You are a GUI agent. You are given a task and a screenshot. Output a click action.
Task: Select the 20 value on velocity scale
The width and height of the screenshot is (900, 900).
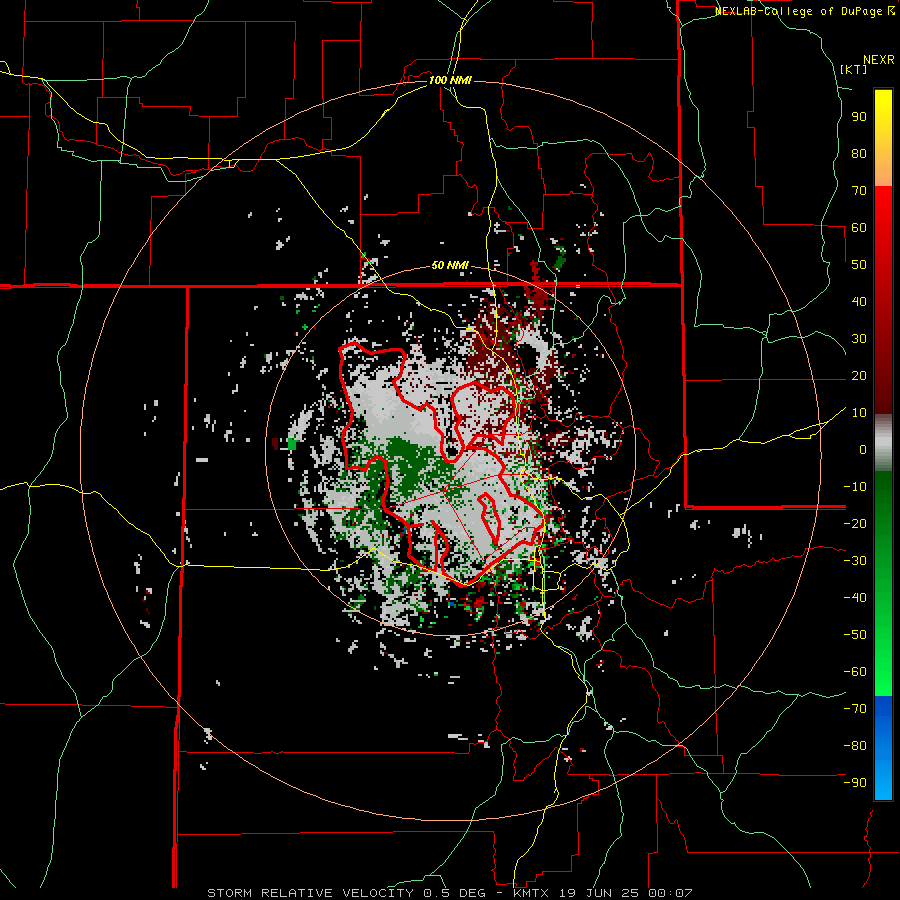click(x=859, y=376)
